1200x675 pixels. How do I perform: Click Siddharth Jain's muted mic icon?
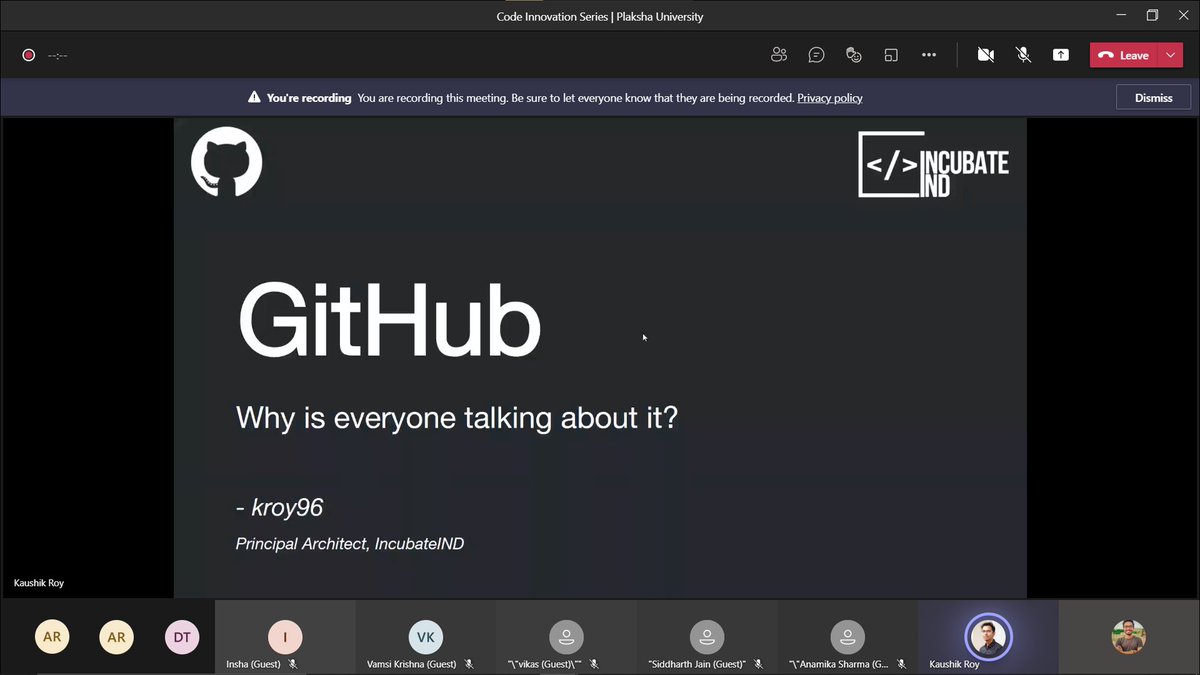(x=758, y=664)
